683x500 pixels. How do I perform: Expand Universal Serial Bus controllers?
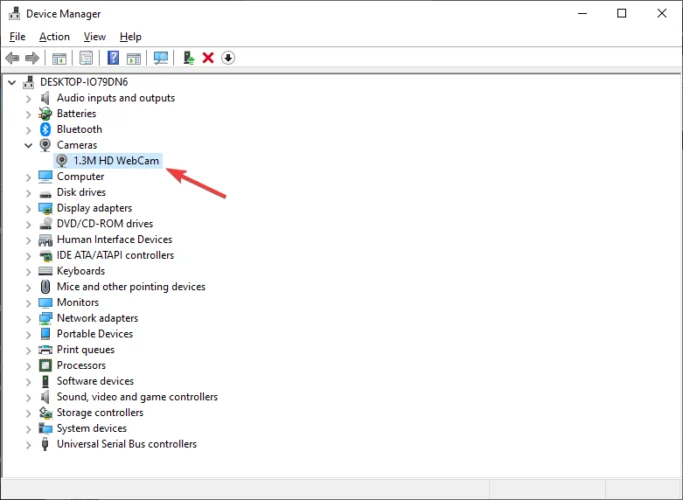28,444
